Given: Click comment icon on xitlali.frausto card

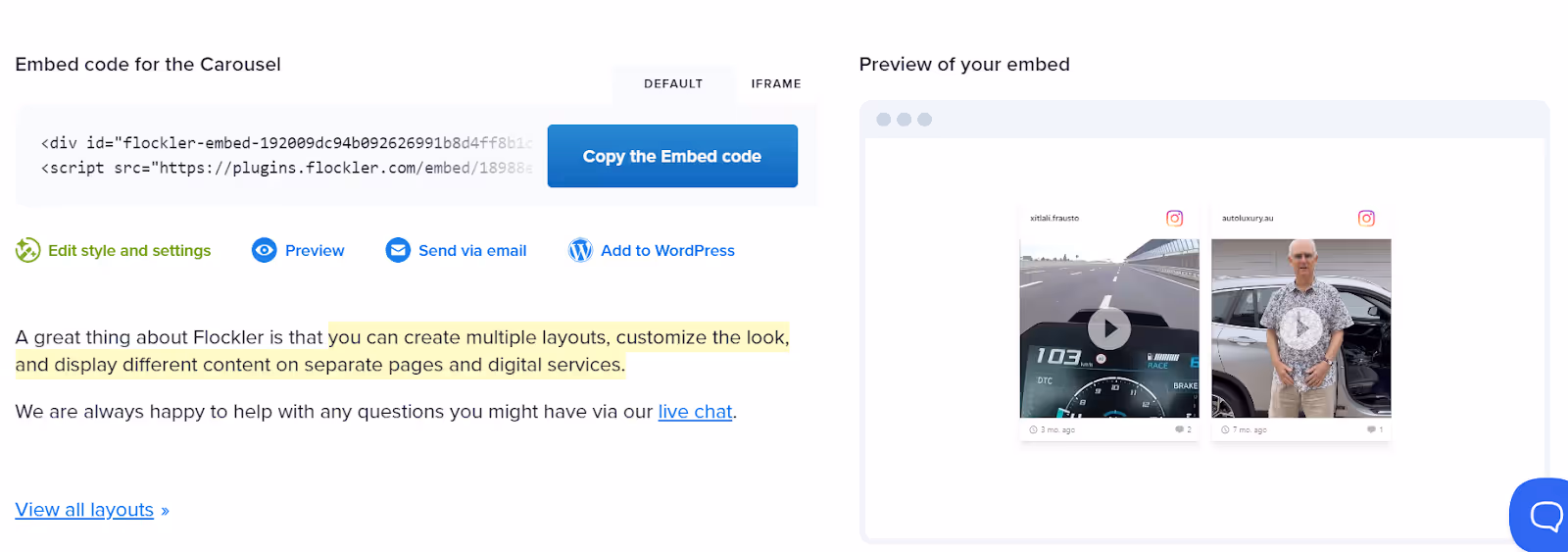Looking at the screenshot, I should (1179, 429).
